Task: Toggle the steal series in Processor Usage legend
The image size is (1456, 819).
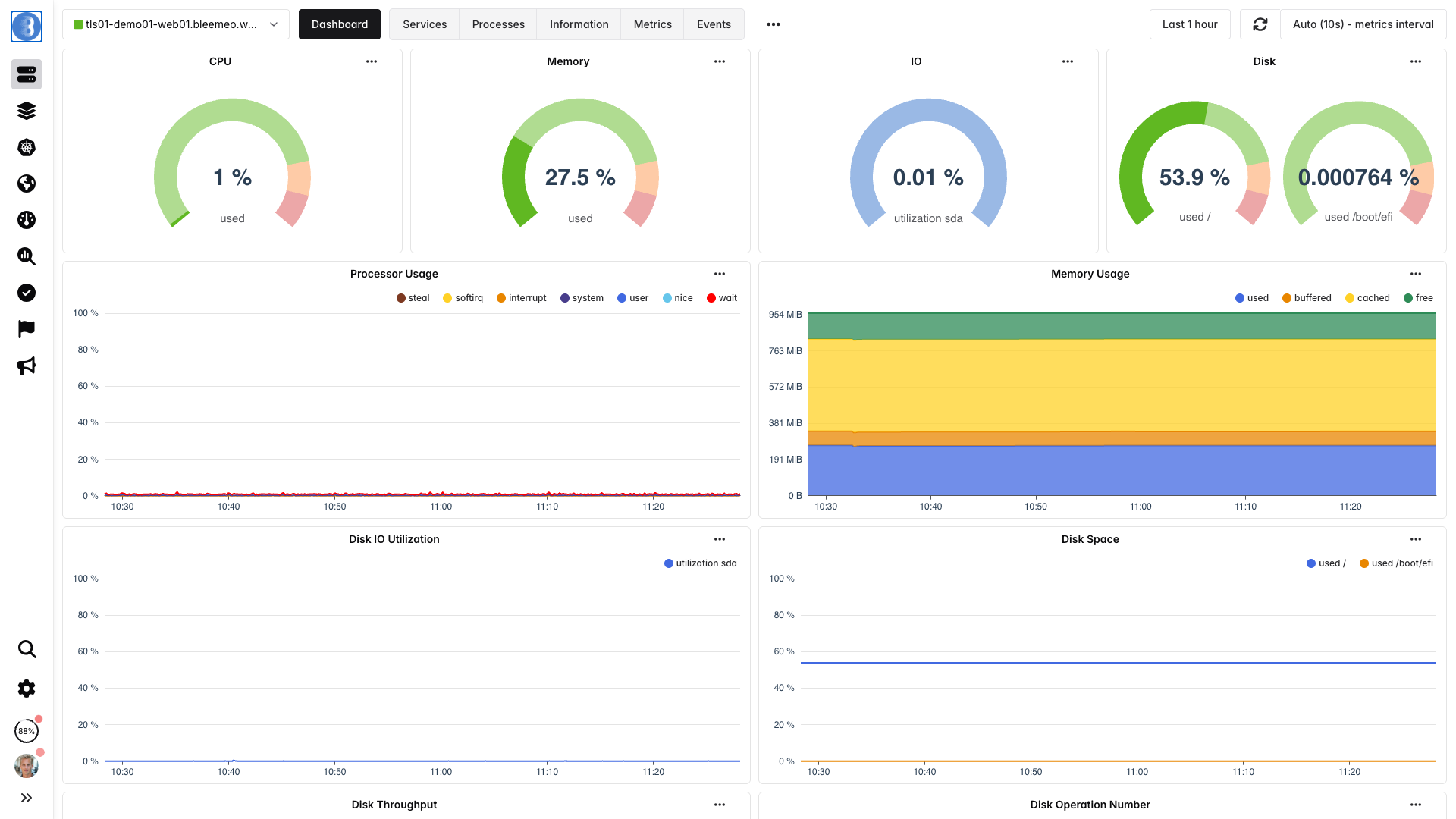Action: pos(413,298)
